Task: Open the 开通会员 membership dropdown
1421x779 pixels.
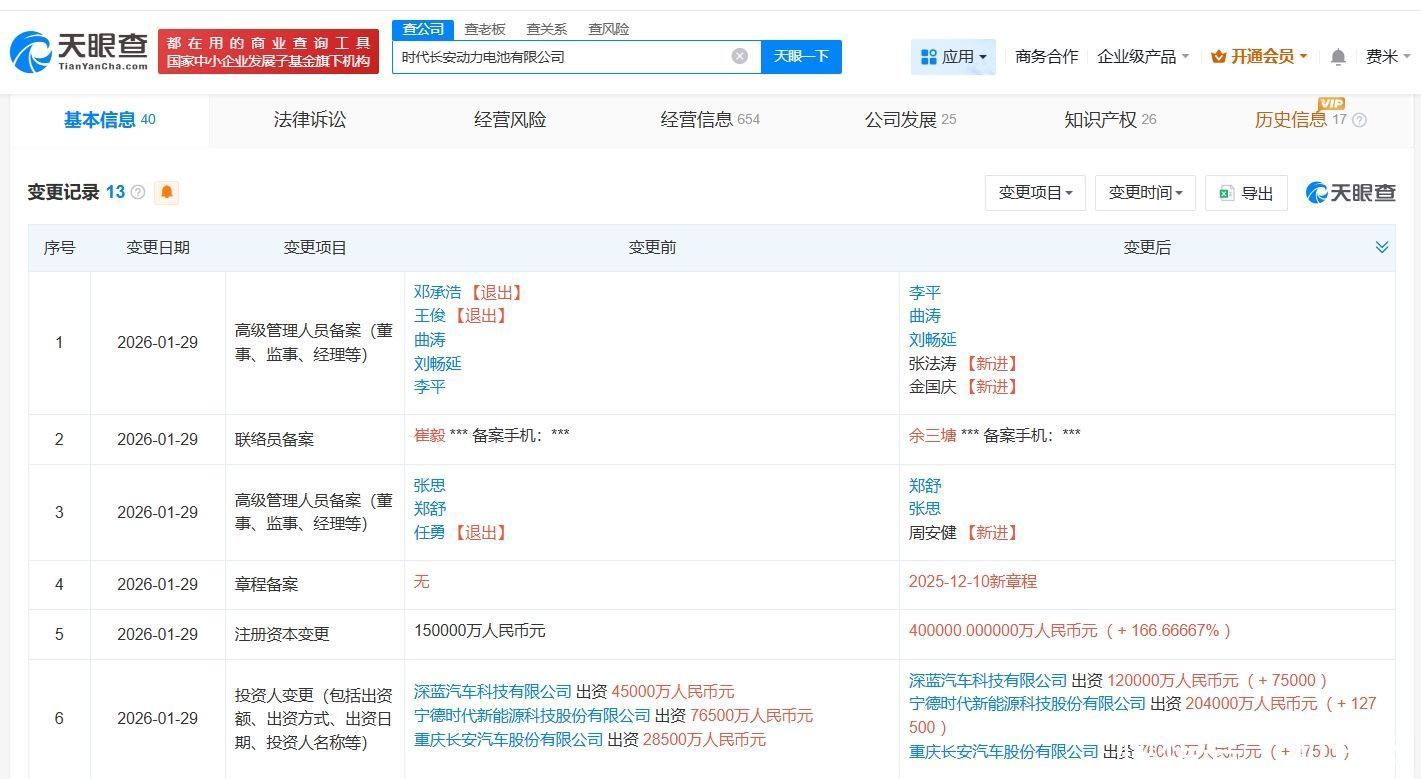Action: [x=1259, y=57]
